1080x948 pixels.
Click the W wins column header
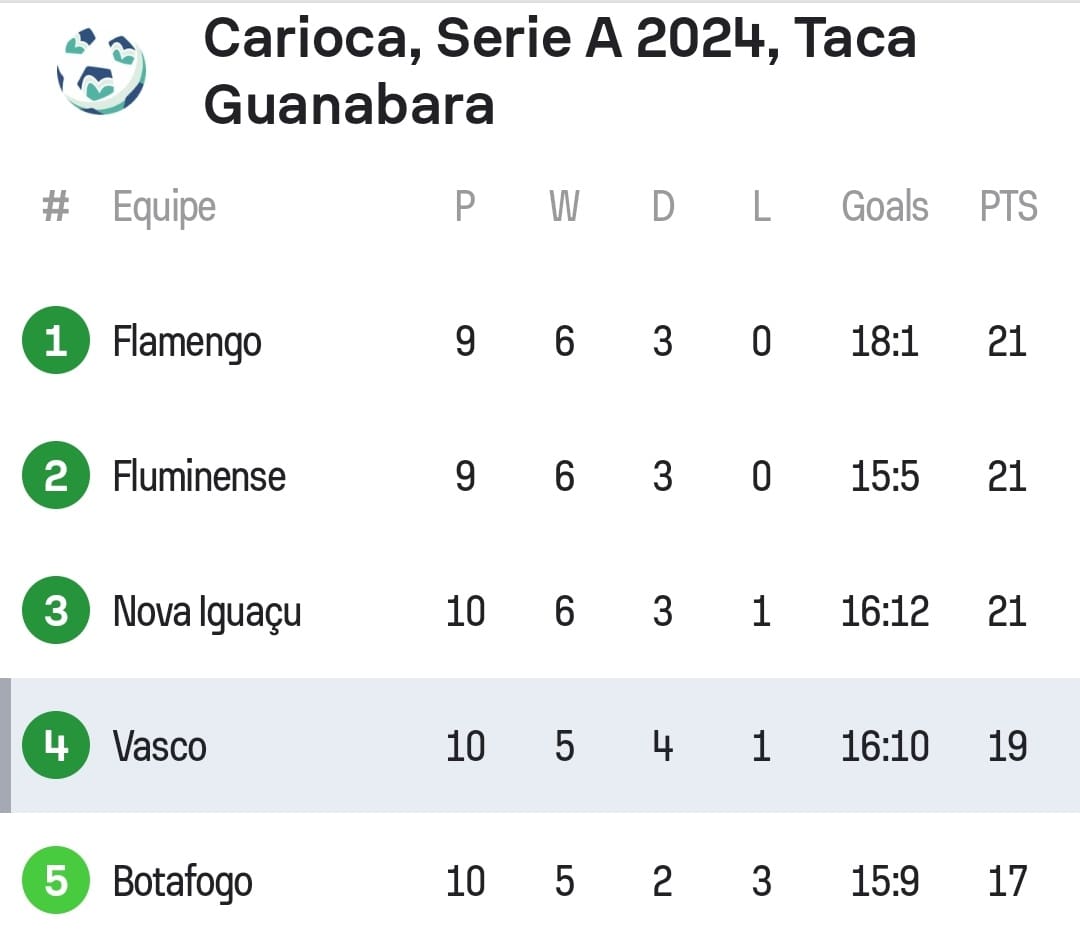(x=564, y=206)
